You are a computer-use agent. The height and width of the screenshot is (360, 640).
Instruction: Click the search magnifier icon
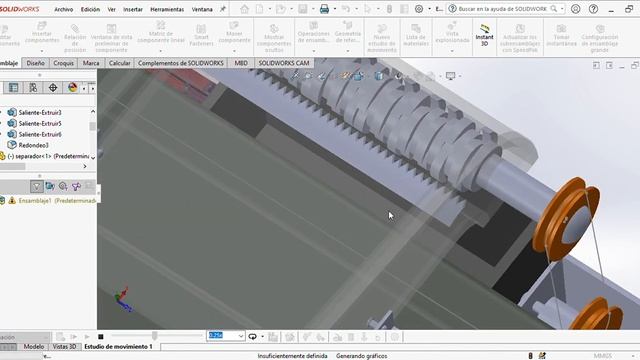(x=553, y=9)
